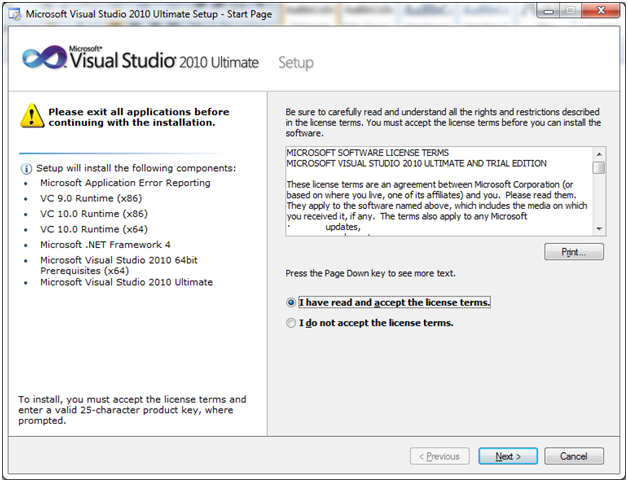Screen dimensions: 628x482
Task: Click the disabled Previous button
Action: click(440, 456)
